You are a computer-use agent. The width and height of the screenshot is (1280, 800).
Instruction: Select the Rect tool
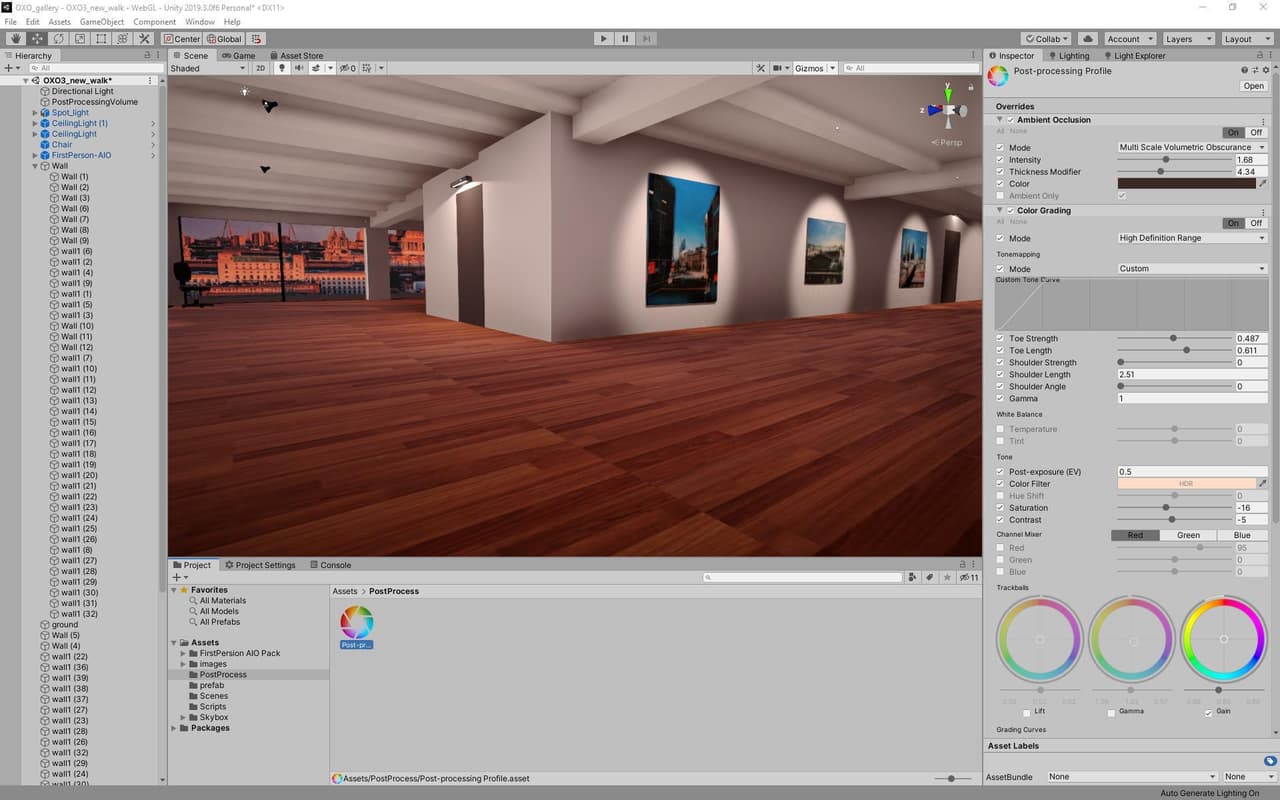[x=101, y=39]
